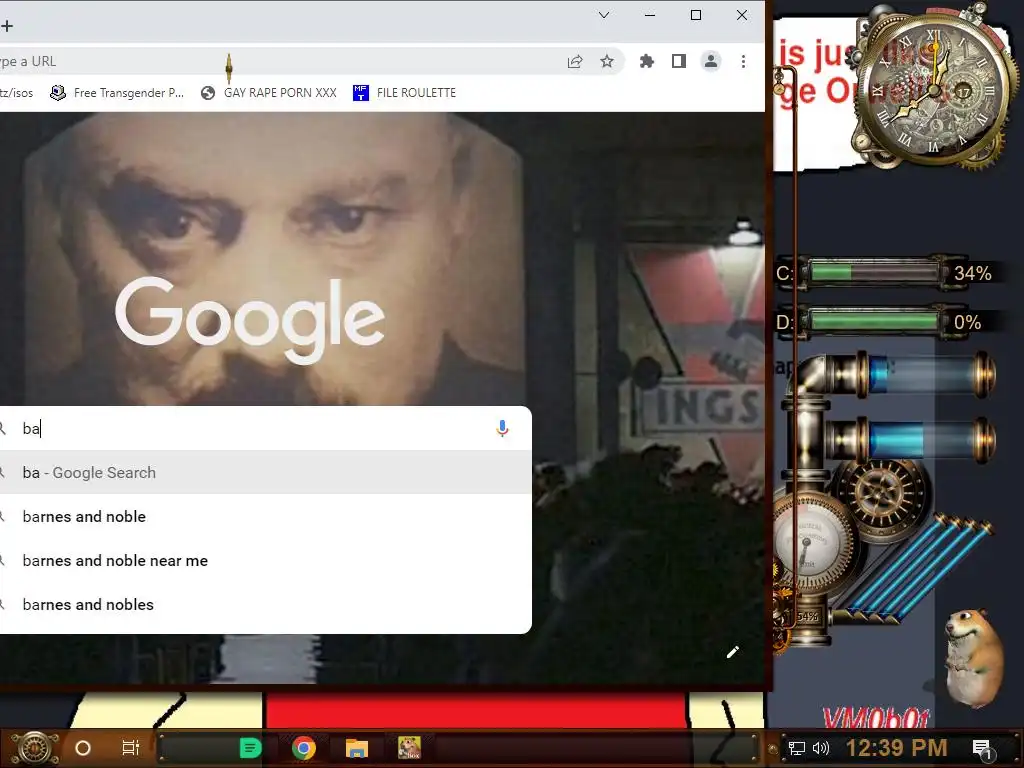Click the 12:39 PM taskbar clock
Viewport: 1024px width, 768px height.
897,748
